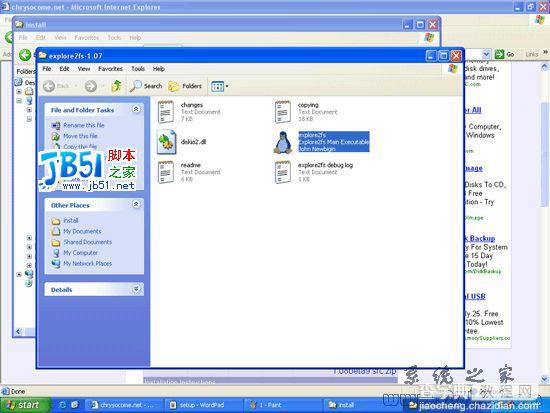Open the Backup ad link in Internet Explorer
This screenshot has width=550, height=413.
pos(480,239)
